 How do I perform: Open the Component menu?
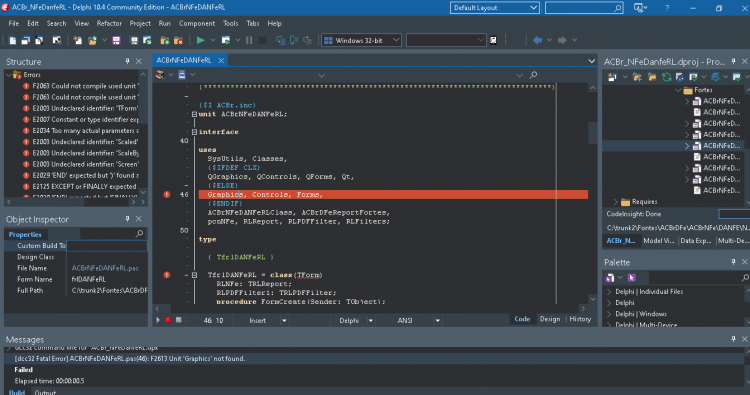[x=197, y=23]
